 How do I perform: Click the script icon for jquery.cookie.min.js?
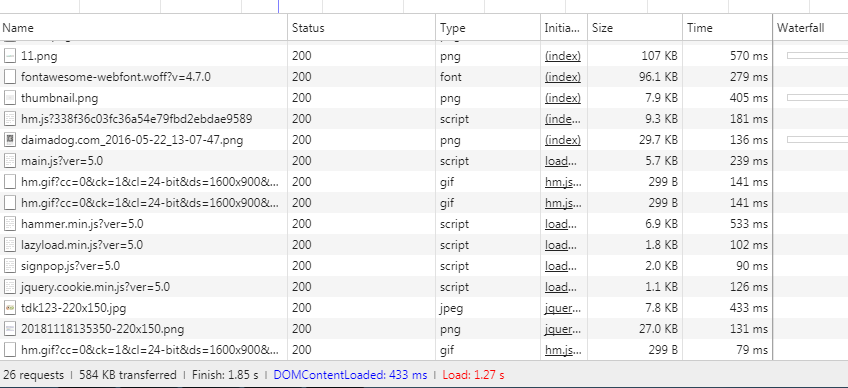pyautogui.click(x=10, y=287)
